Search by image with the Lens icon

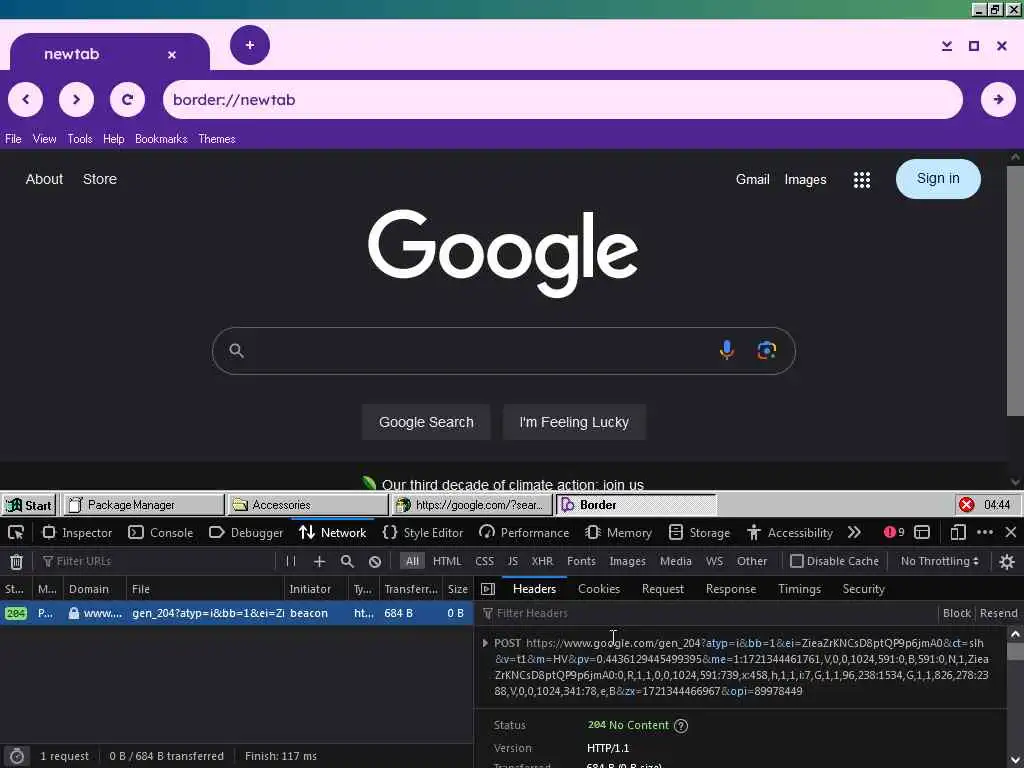767,351
